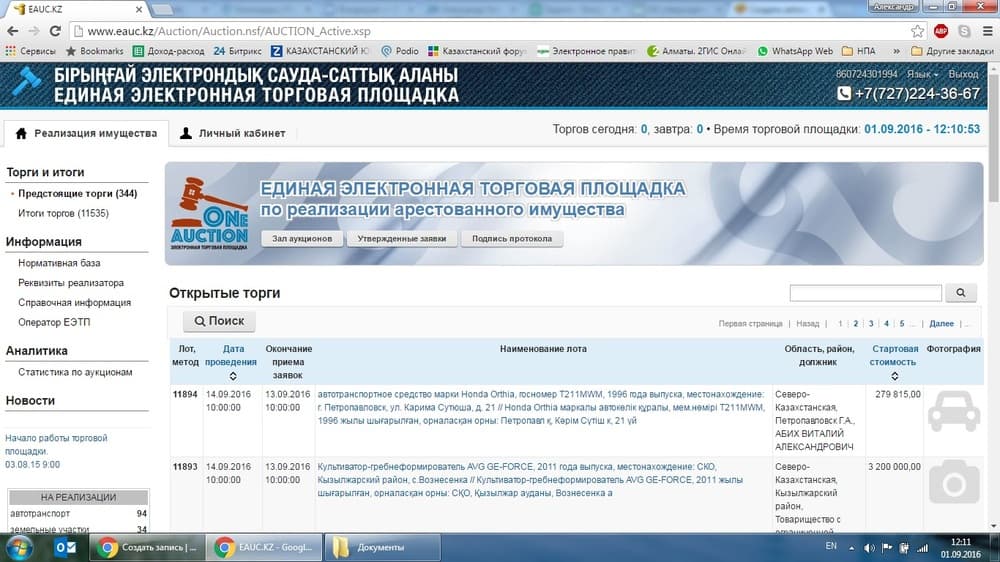Open the Сервисы apps bookmark
The width and height of the screenshot is (1000, 562).
coord(31,51)
